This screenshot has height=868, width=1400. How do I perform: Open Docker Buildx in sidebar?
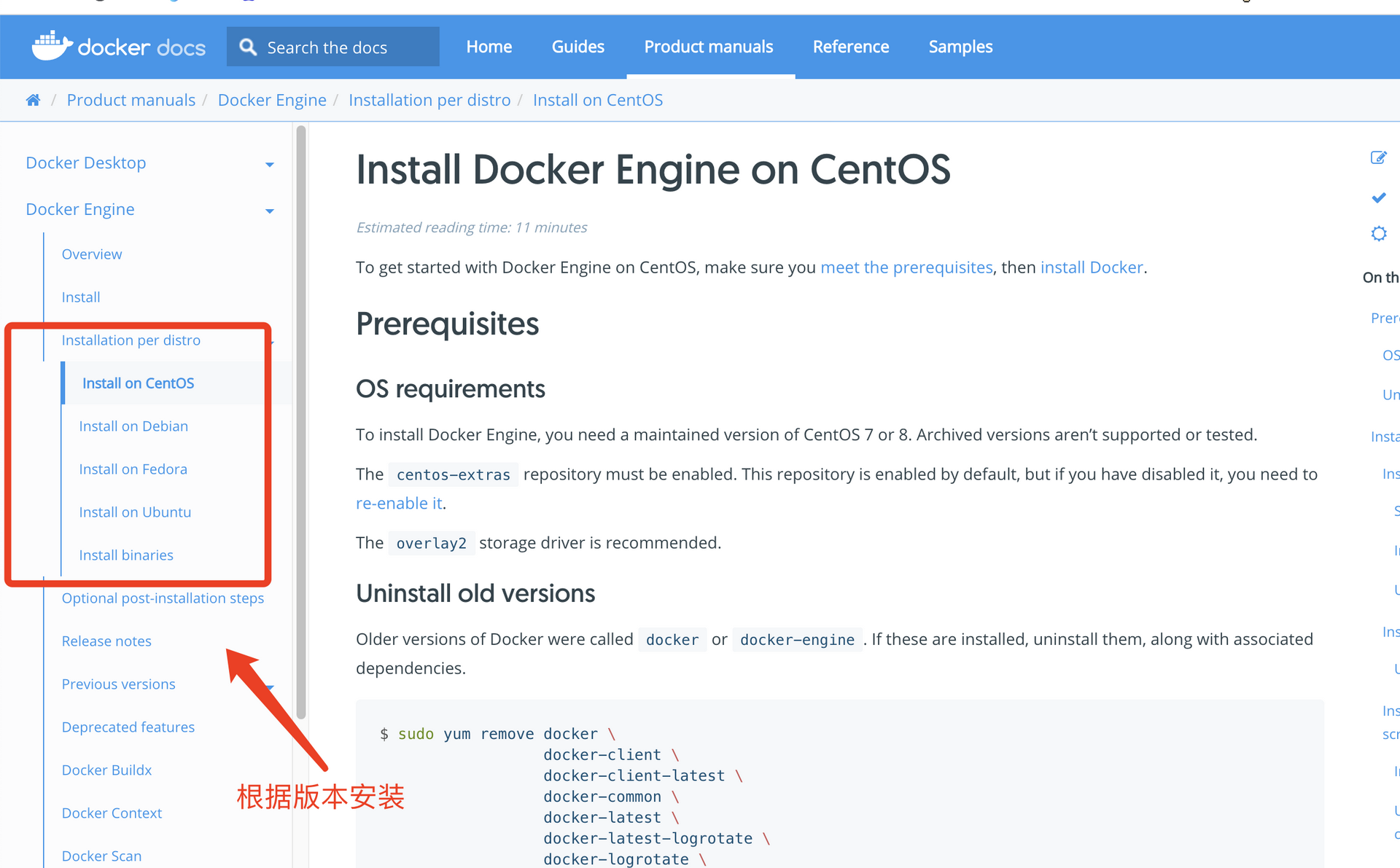pyautogui.click(x=106, y=770)
